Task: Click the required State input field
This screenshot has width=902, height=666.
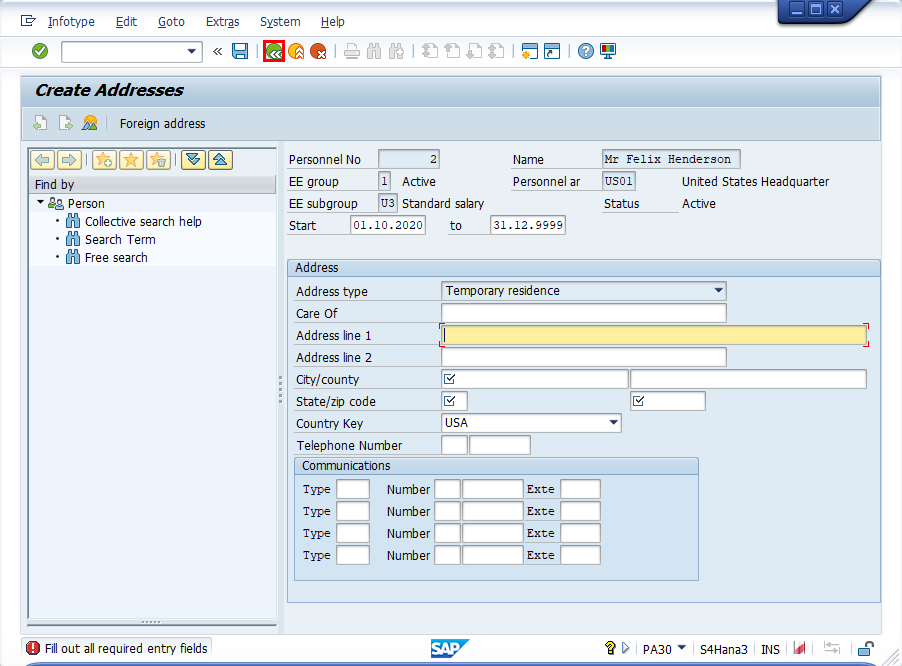Action: click(454, 401)
